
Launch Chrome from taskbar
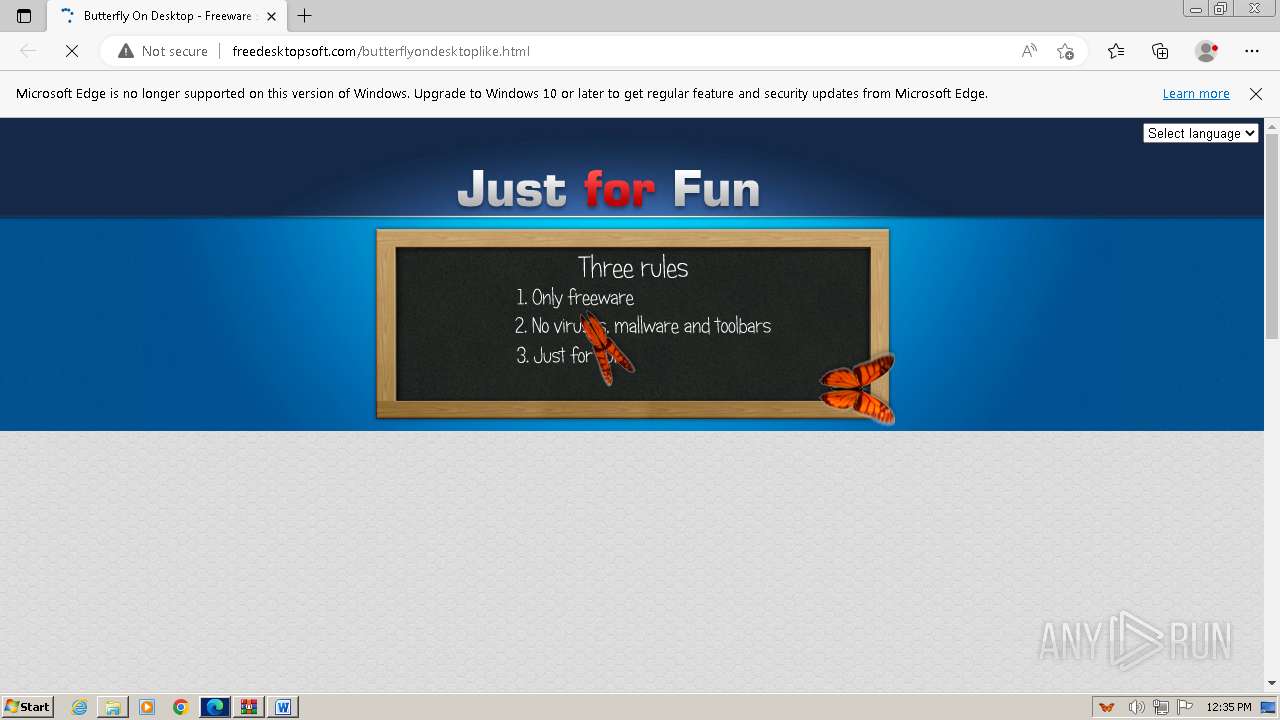pyautogui.click(x=180, y=707)
